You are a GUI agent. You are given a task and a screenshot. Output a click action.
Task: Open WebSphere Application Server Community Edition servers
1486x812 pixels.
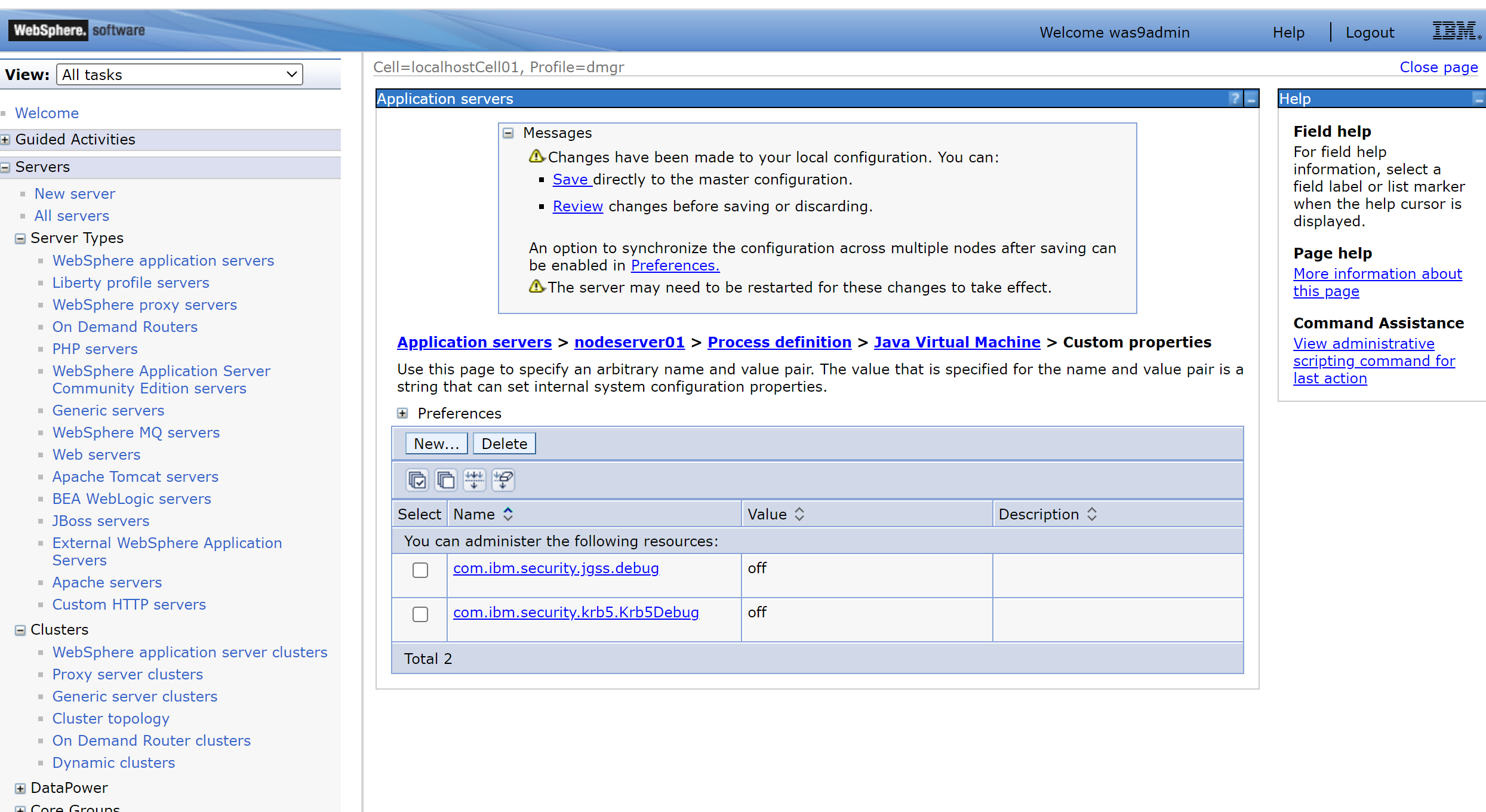coord(161,380)
